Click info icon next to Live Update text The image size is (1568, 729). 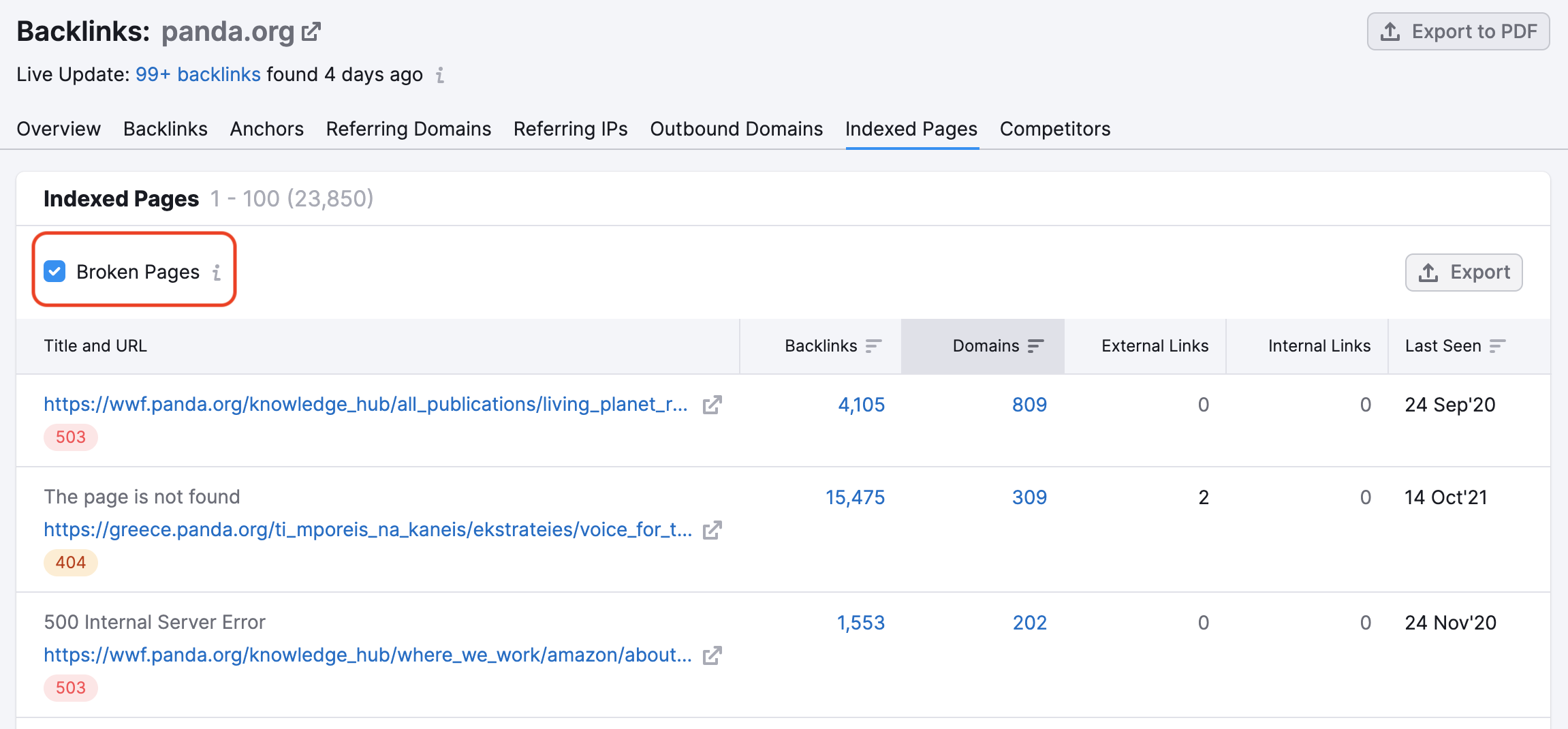coord(440,75)
